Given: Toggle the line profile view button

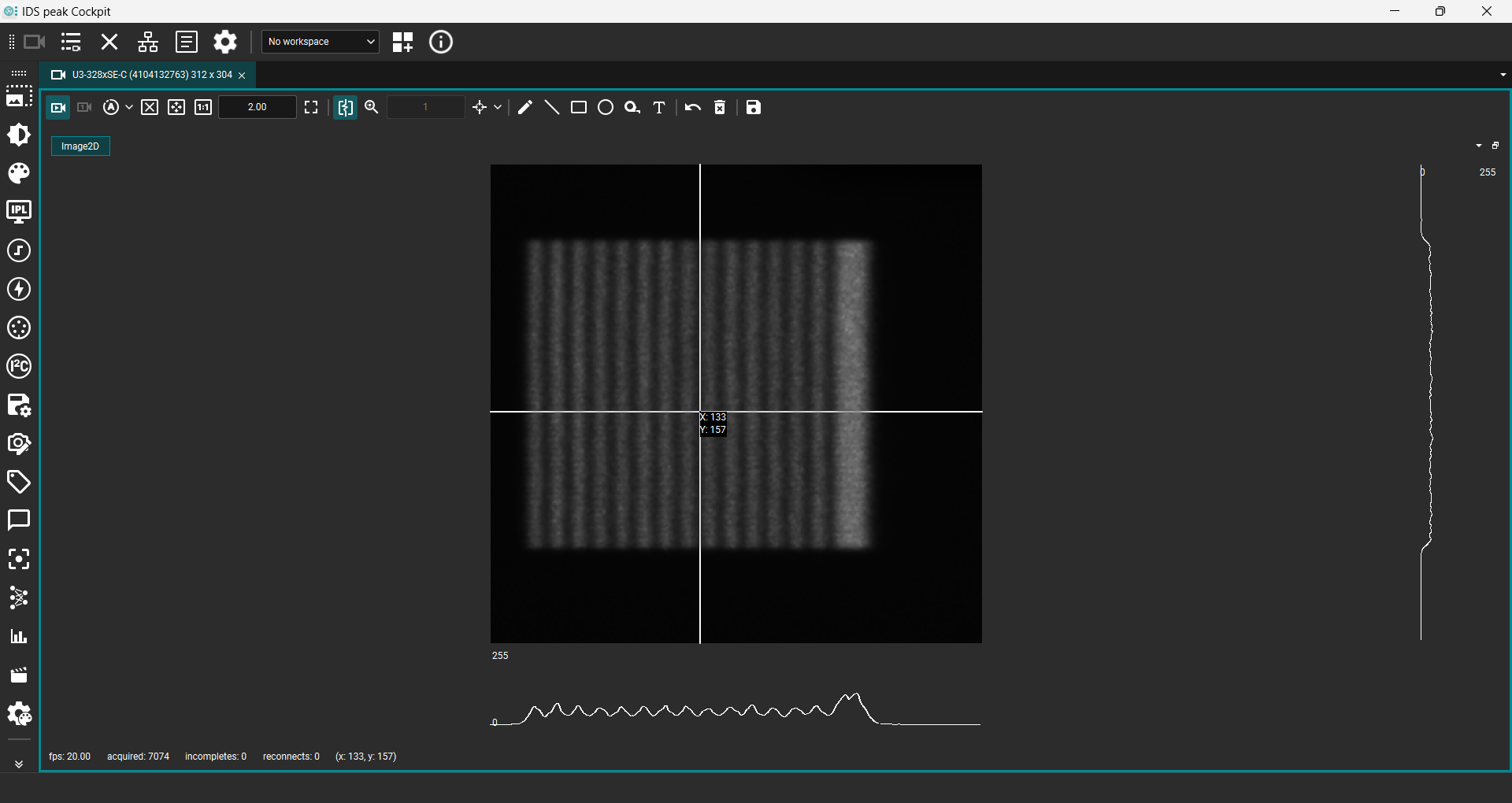Looking at the screenshot, I should click(346, 108).
